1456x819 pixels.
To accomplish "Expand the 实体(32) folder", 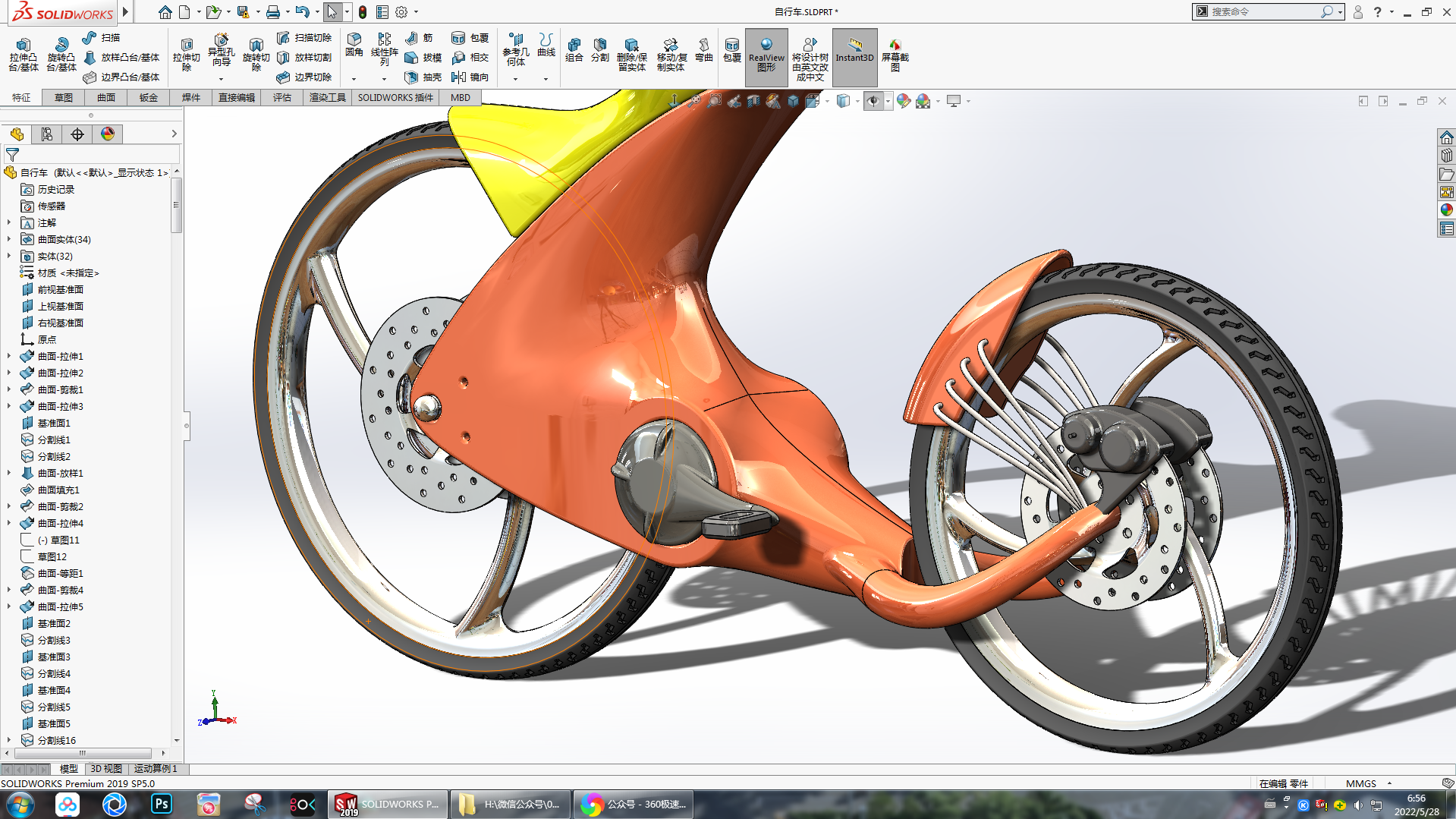I will [9, 257].
